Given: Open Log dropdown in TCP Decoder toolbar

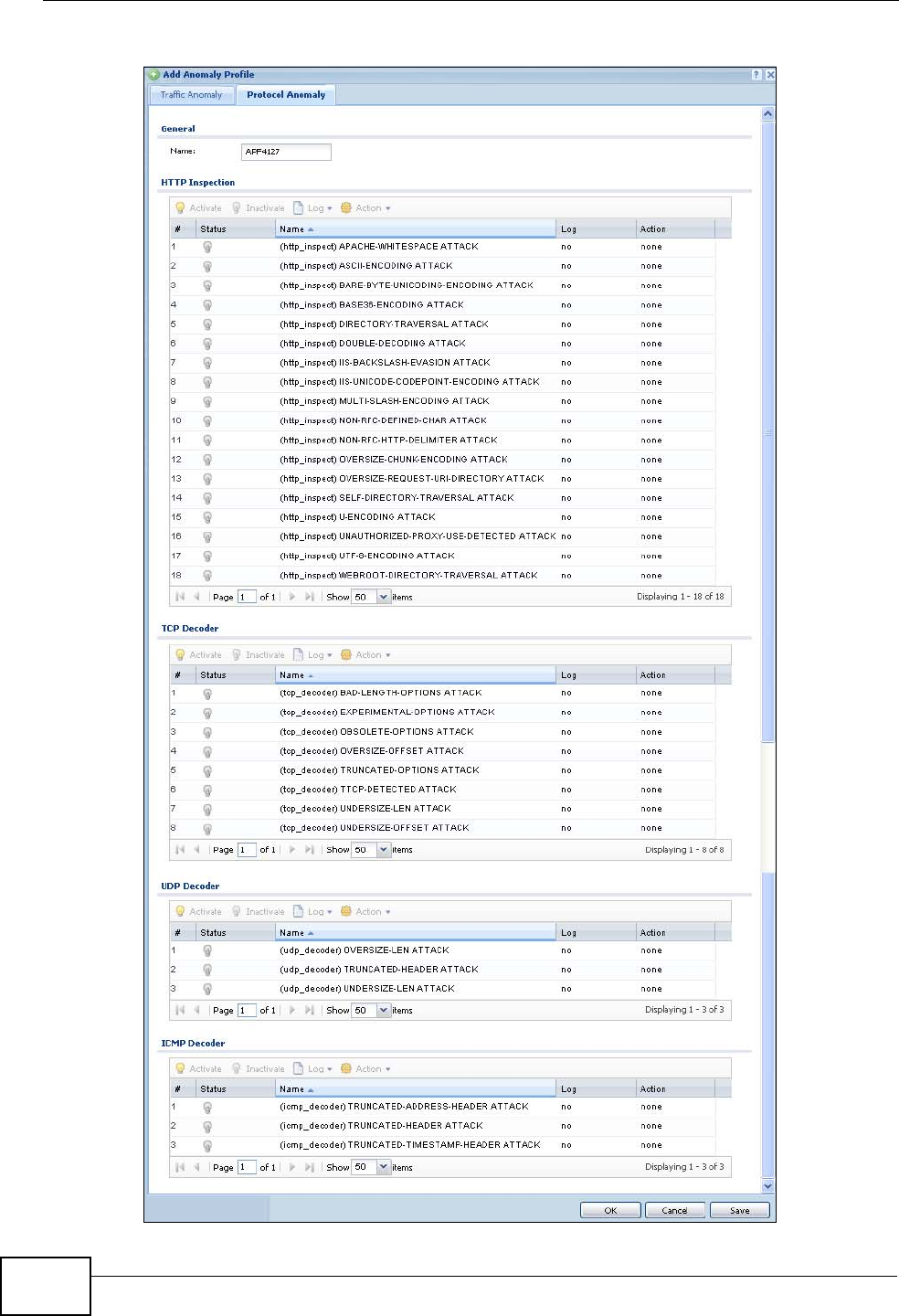Looking at the screenshot, I should point(312,655).
